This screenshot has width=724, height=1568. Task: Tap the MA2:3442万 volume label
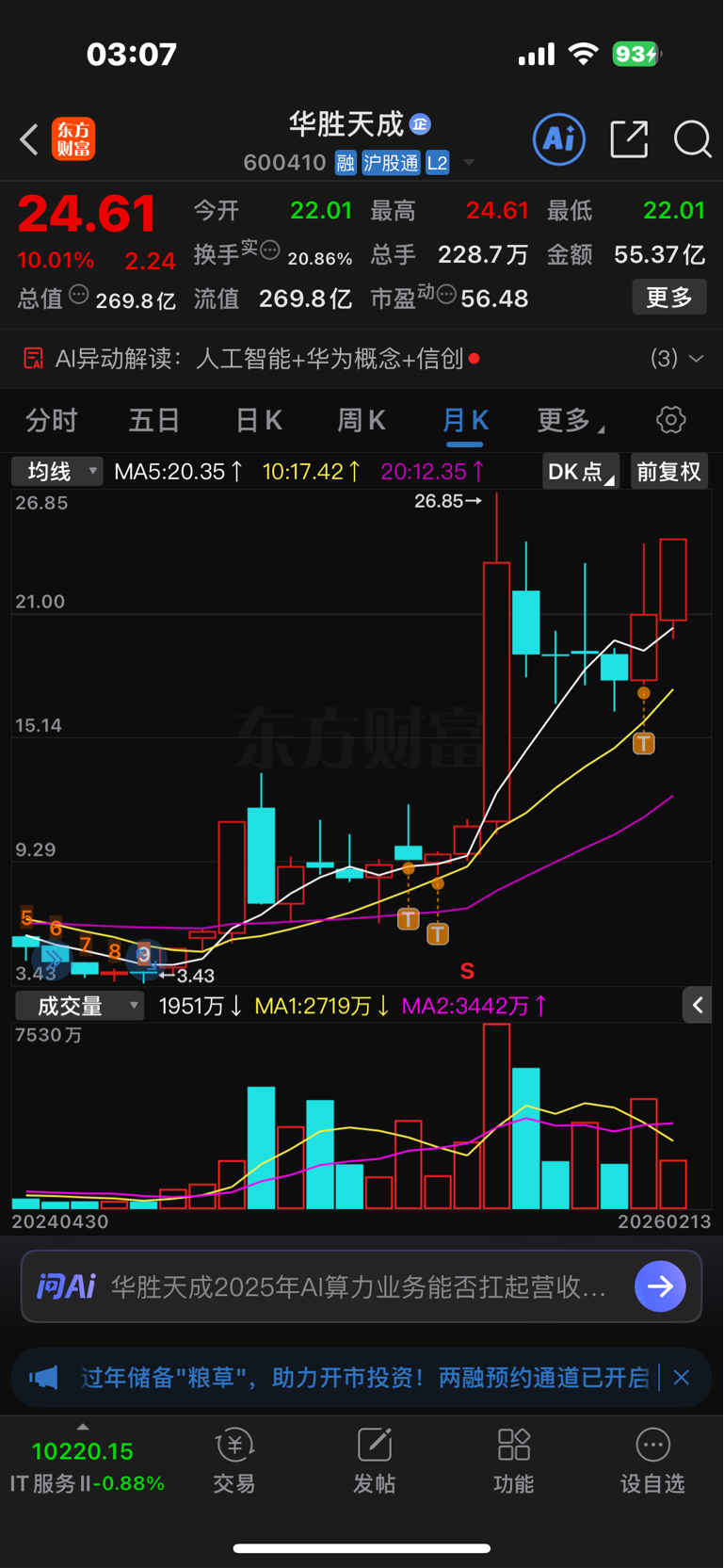[475, 1006]
